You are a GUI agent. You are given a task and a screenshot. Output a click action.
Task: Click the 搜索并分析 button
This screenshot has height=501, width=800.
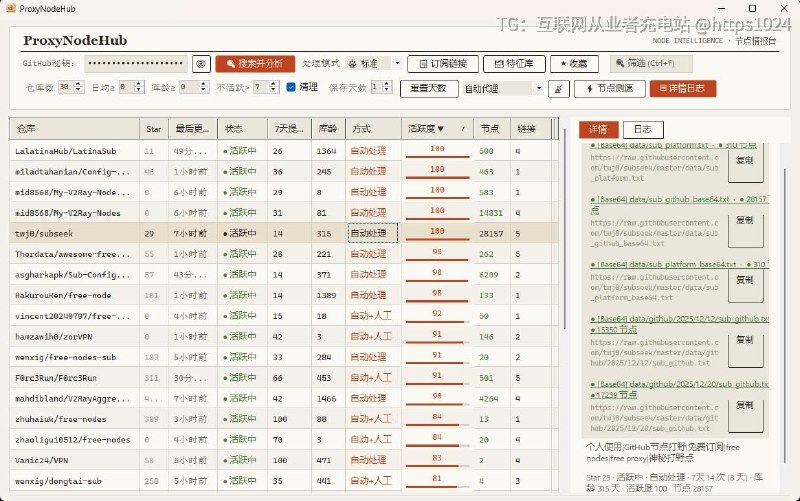255,64
